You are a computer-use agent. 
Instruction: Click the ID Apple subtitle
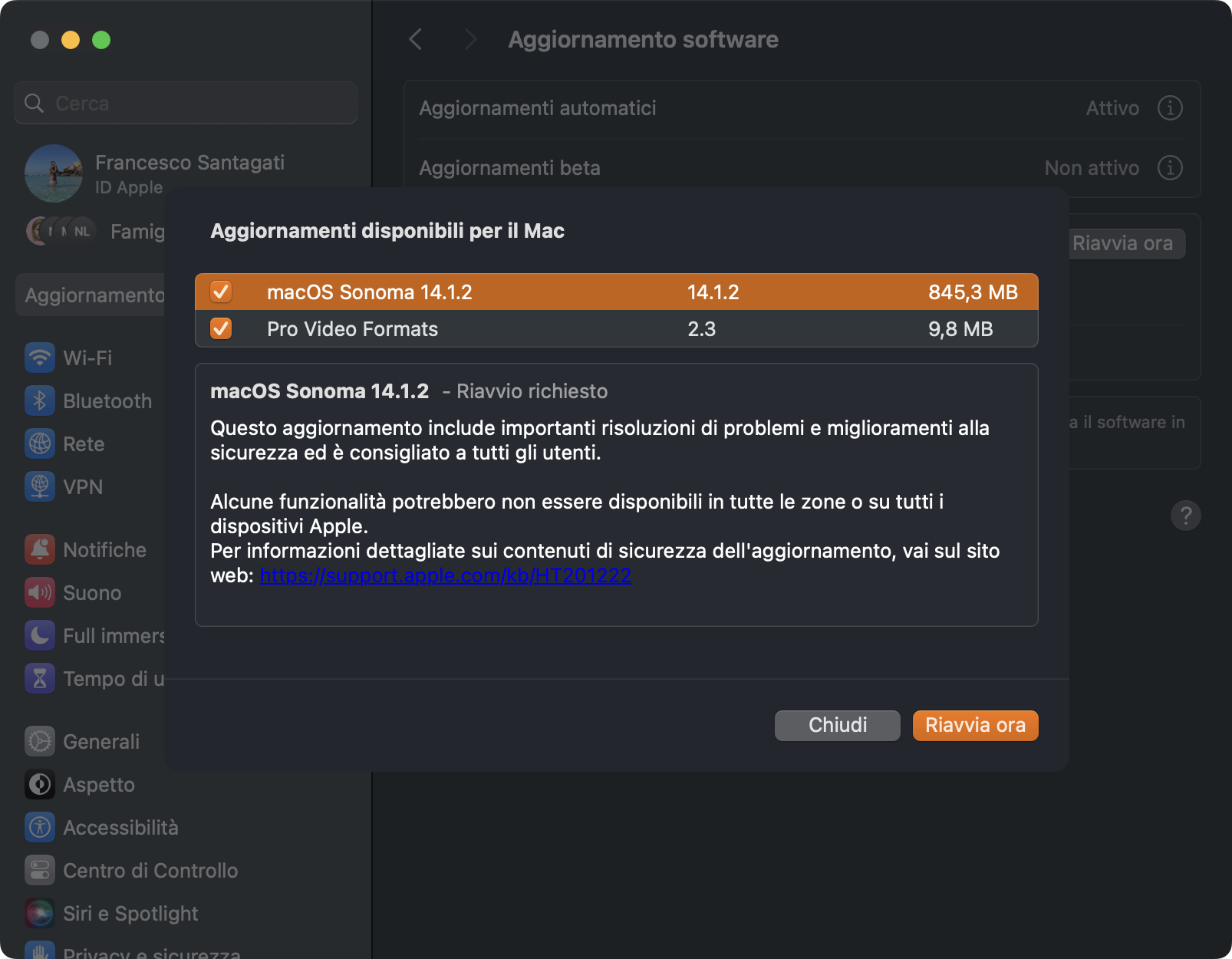tap(129, 187)
